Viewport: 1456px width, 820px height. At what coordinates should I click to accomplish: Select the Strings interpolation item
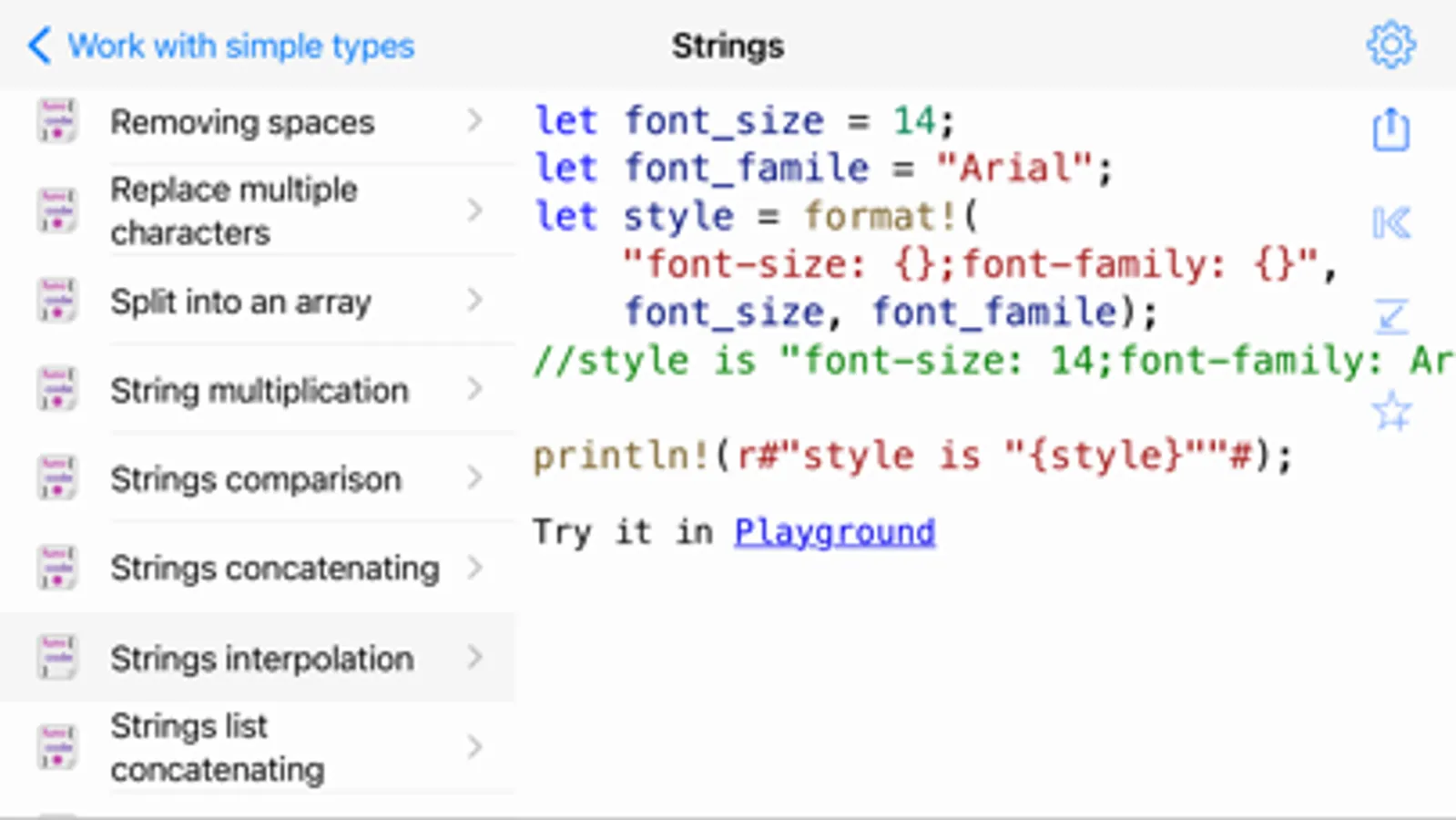pos(262,658)
